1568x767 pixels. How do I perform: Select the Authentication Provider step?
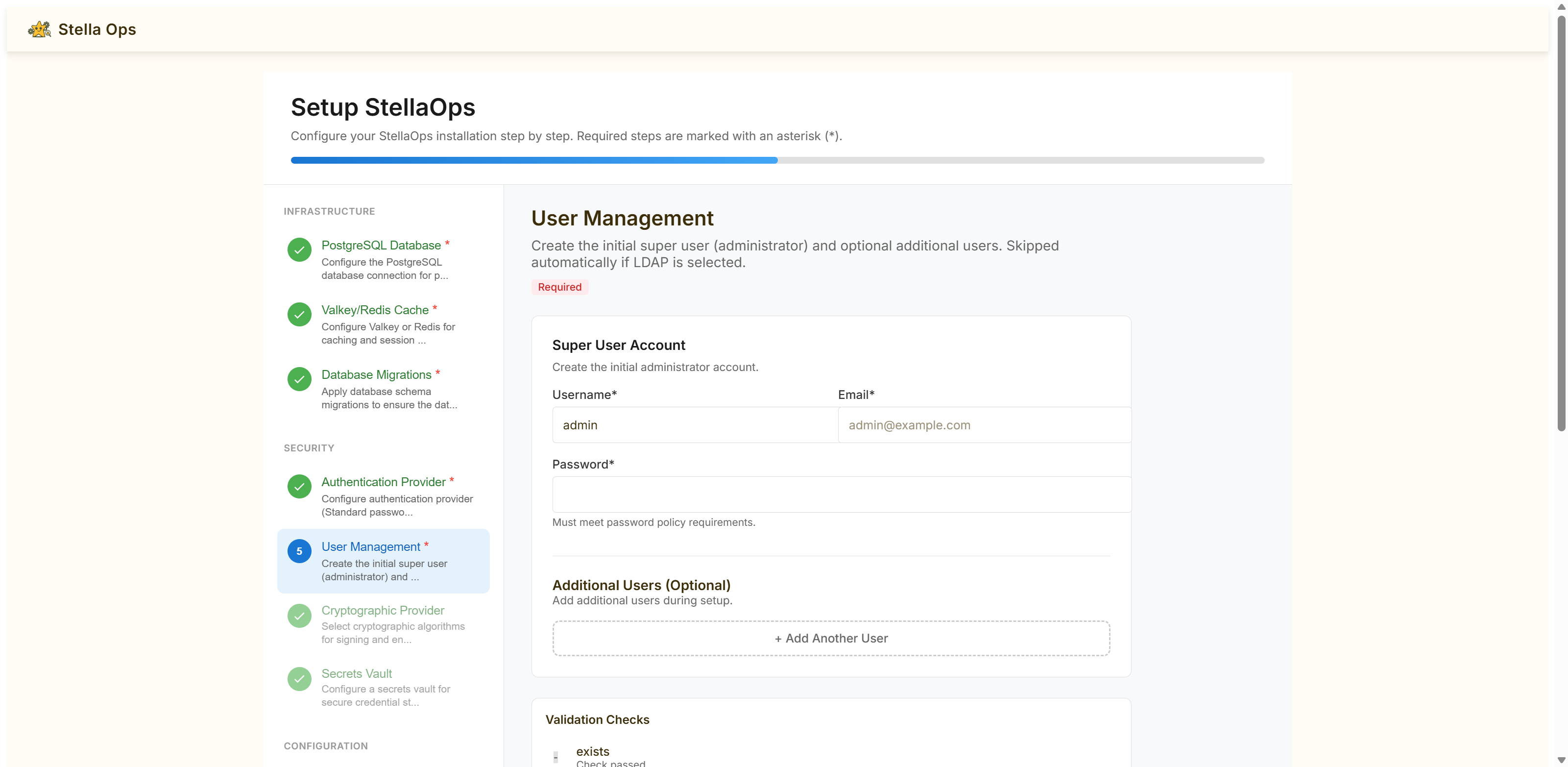384,482
